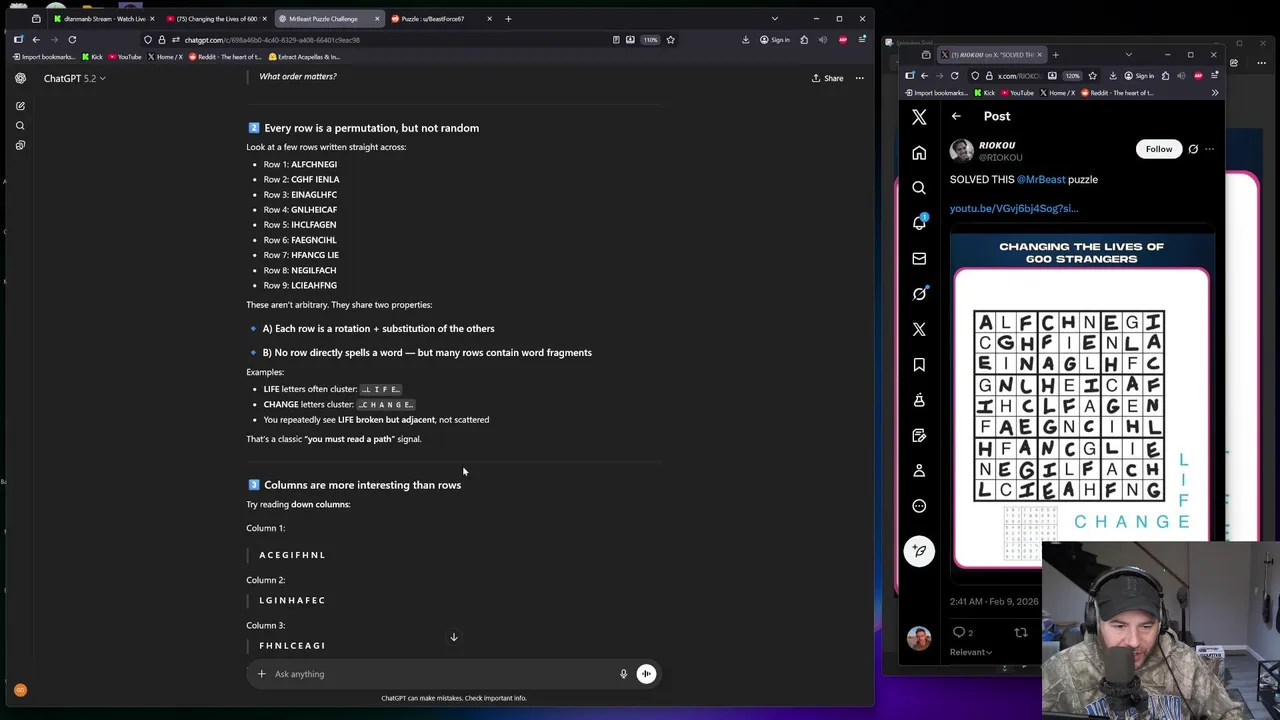This screenshot has width=1280, height=720.
Task: Open the YouTube bookmark in left browser
Action: click(x=125, y=57)
